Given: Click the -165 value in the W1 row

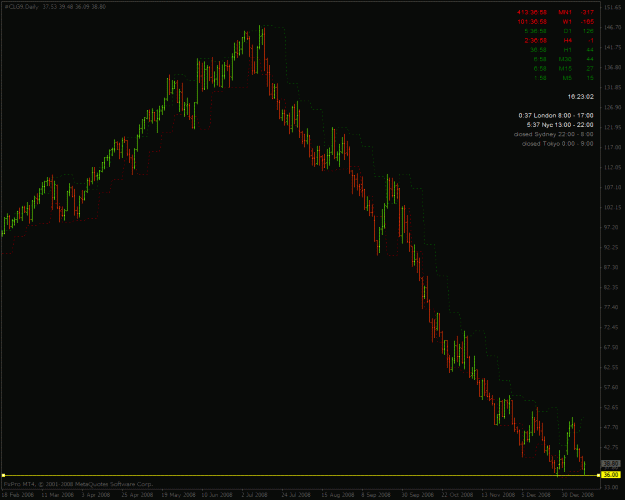Looking at the screenshot, I should click(x=588, y=22).
